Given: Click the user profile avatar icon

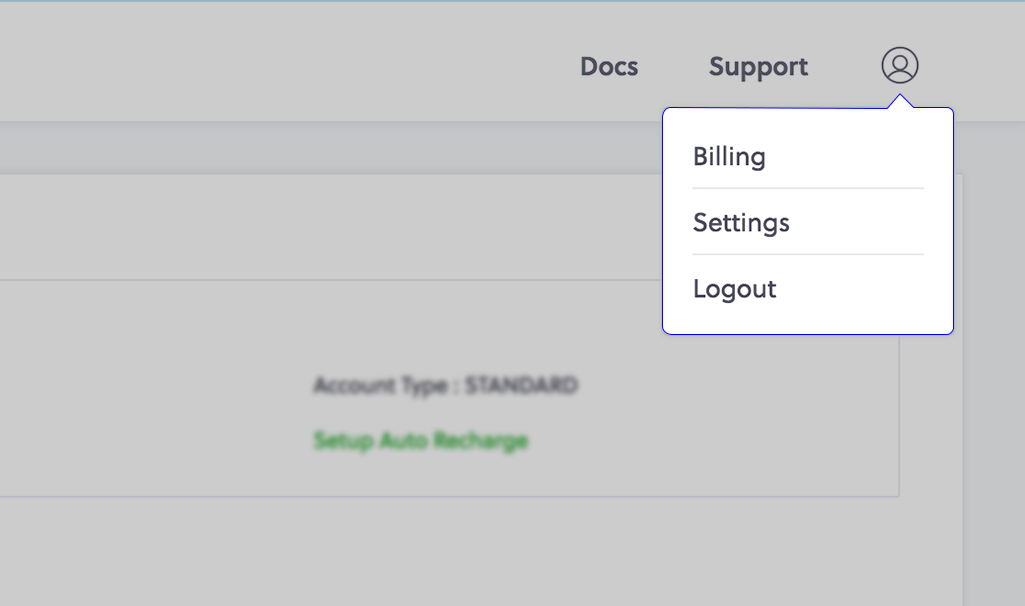Looking at the screenshot, I should (x=899, y=66).
